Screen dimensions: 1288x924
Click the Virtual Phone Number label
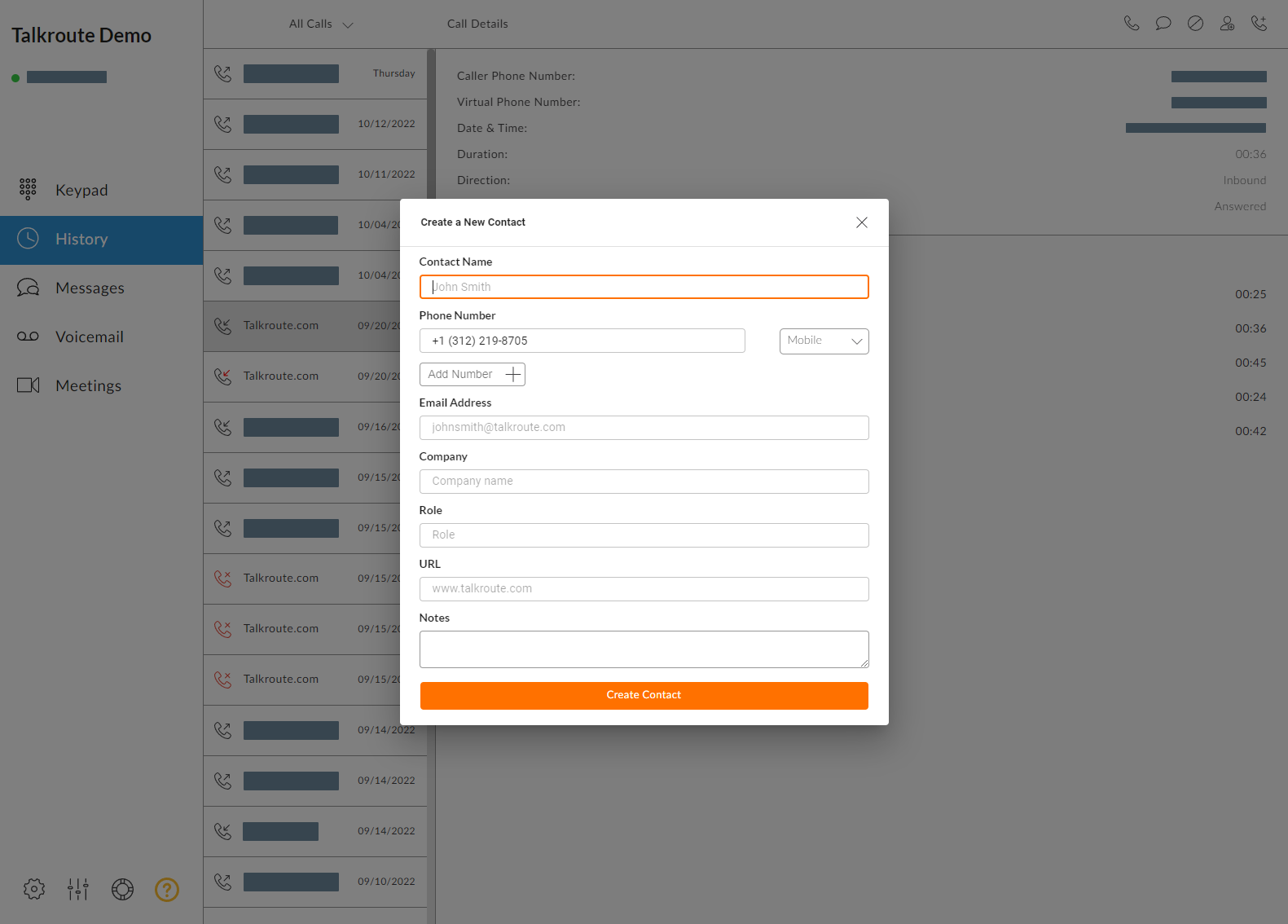(x=518, y=103)
